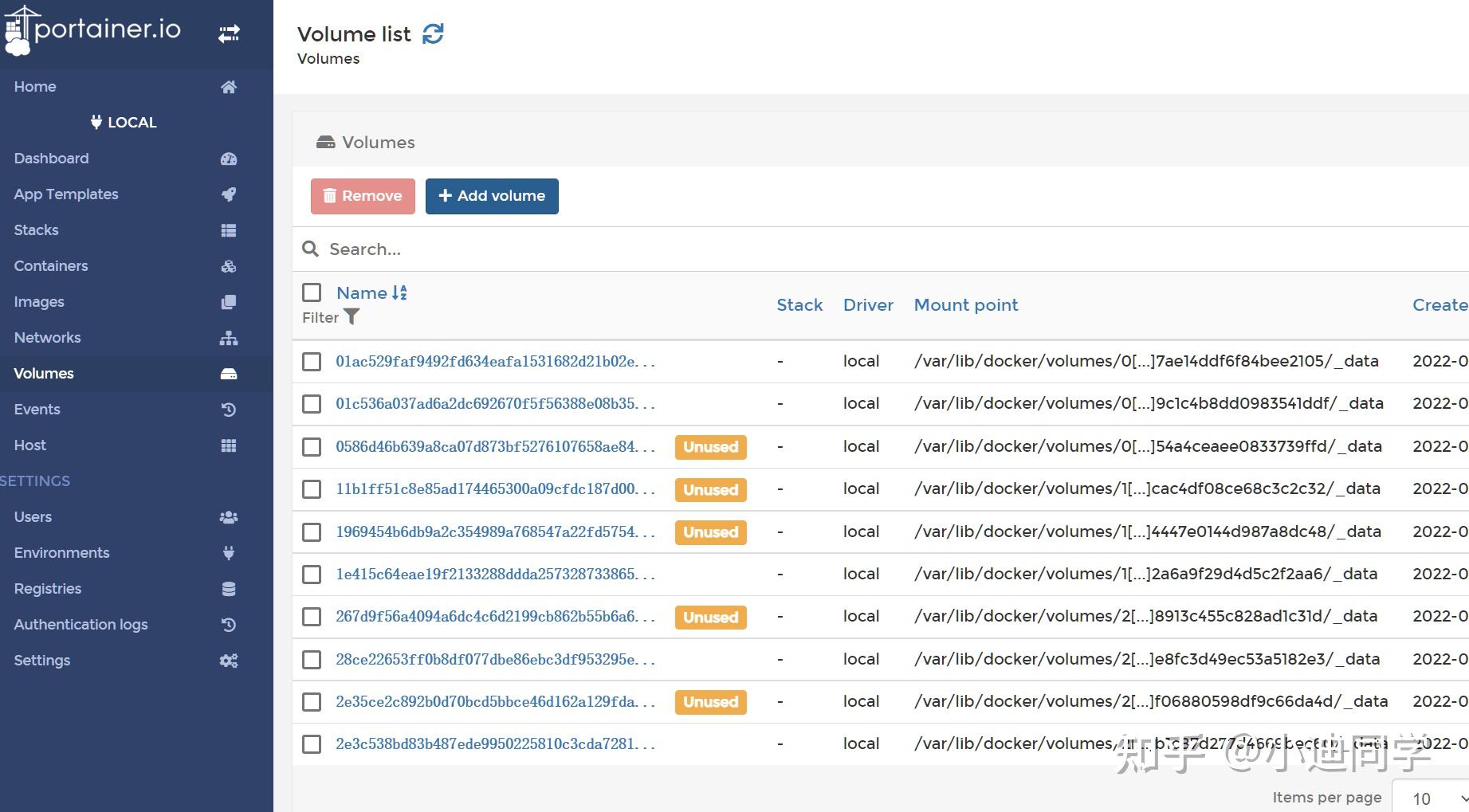Image resolution: width=1469 pixels, height=812 pixels.
Task: Toggle the select-all checkbox in the table header
Action: tap(311, 292)
